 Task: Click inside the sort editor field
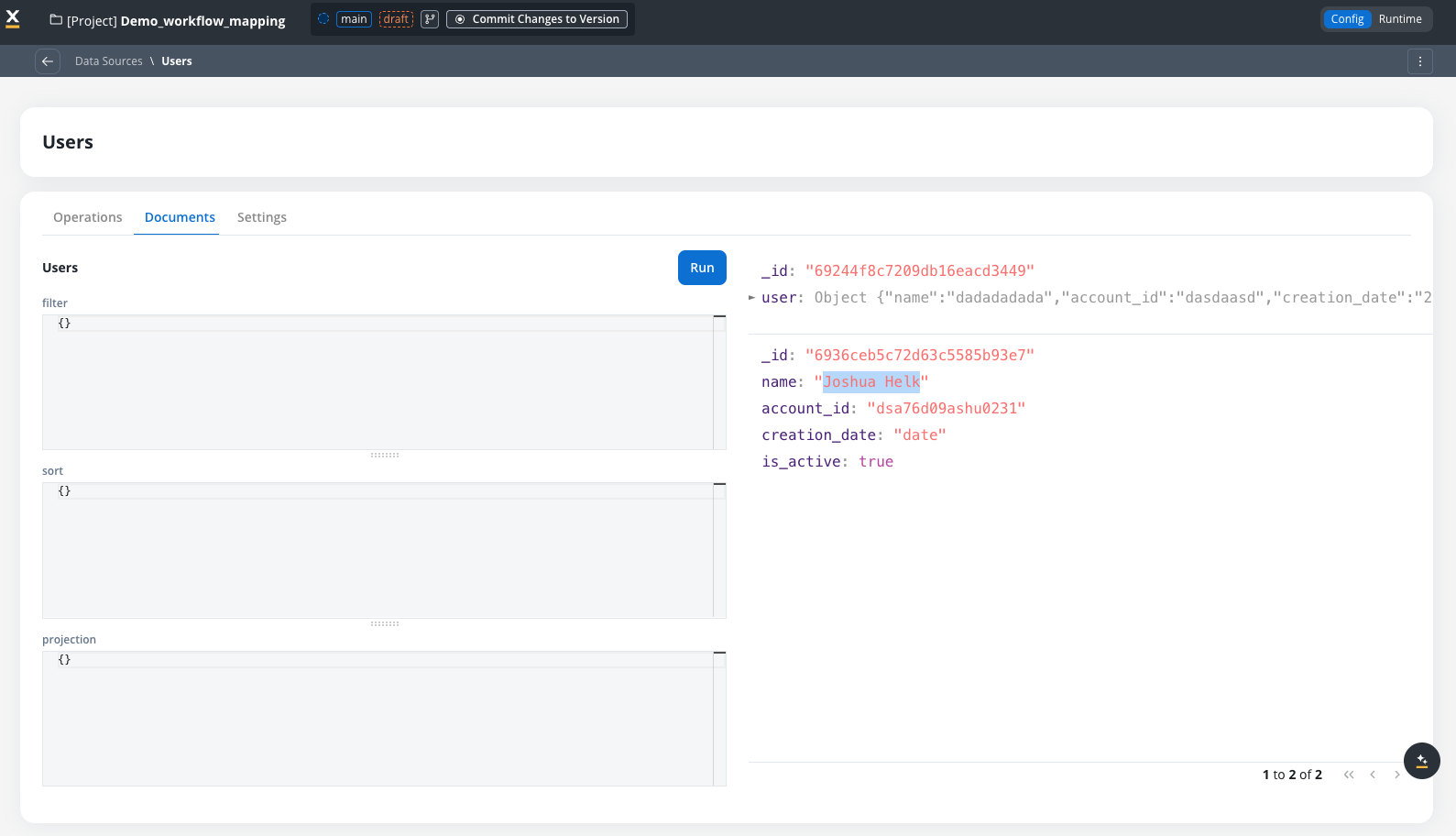[x=376, y=550]
